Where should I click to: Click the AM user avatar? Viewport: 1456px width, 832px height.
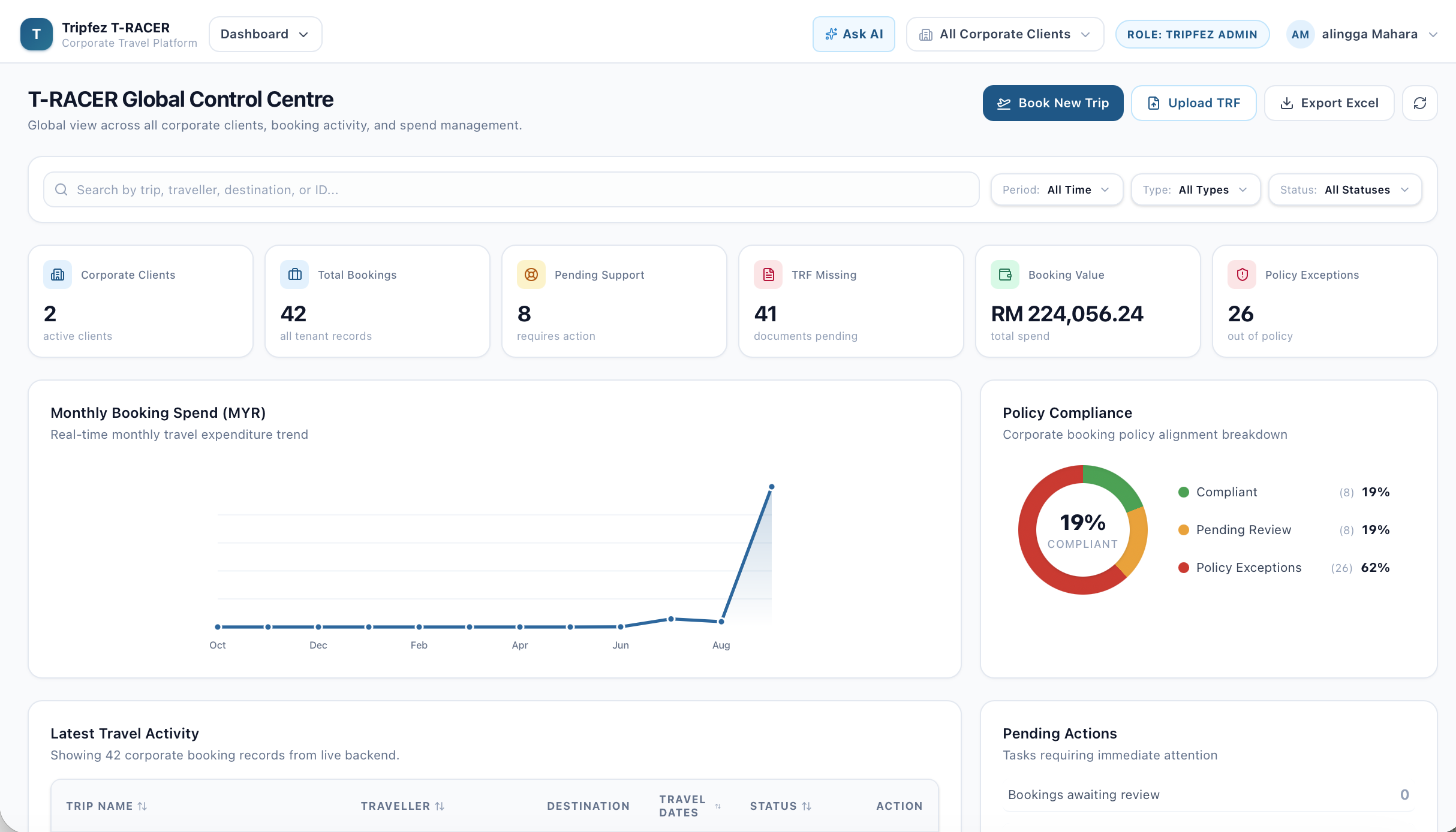pos(1300,34)
